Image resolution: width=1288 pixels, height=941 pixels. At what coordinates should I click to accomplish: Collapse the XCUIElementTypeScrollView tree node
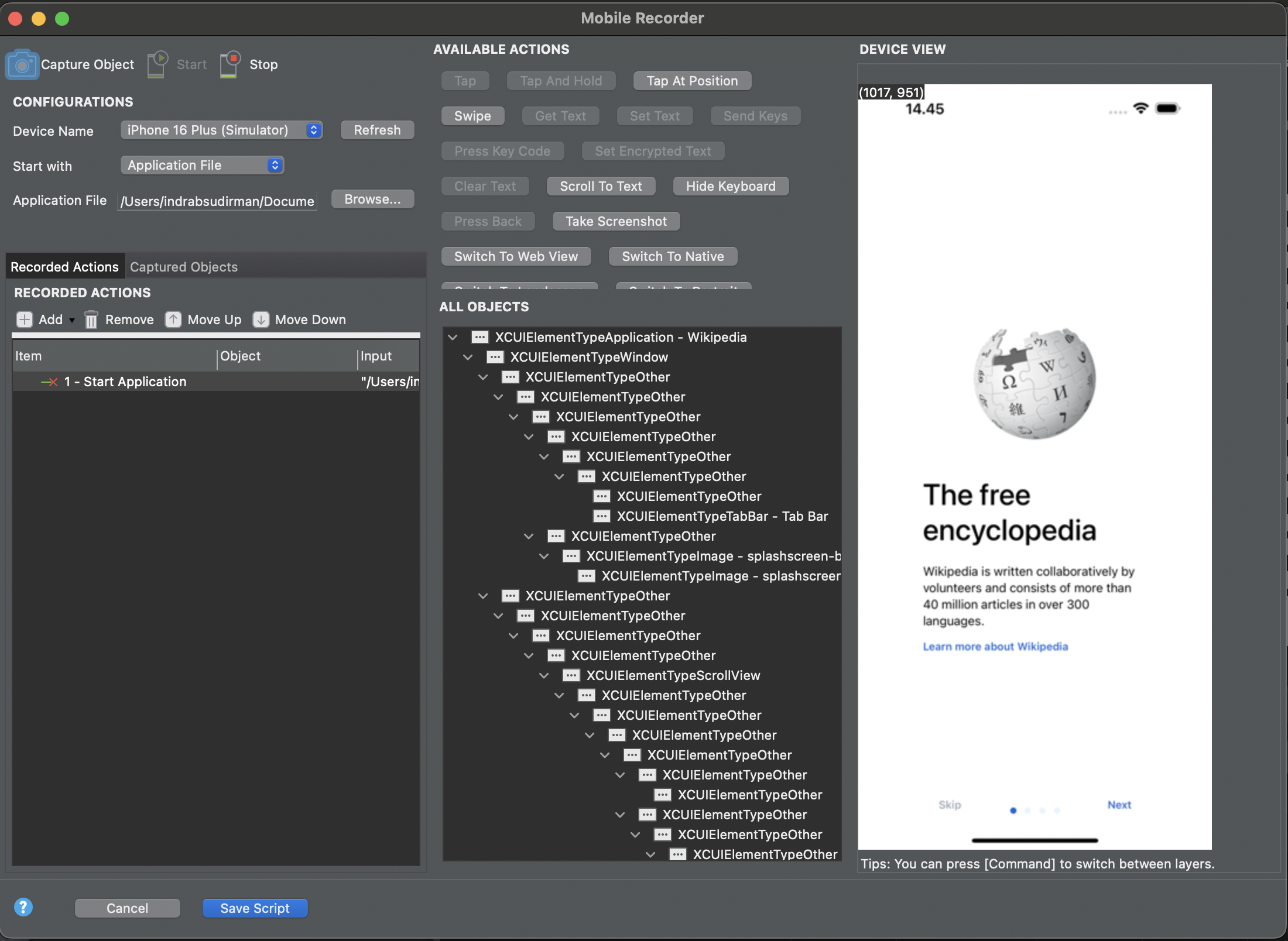pos(544,675)
